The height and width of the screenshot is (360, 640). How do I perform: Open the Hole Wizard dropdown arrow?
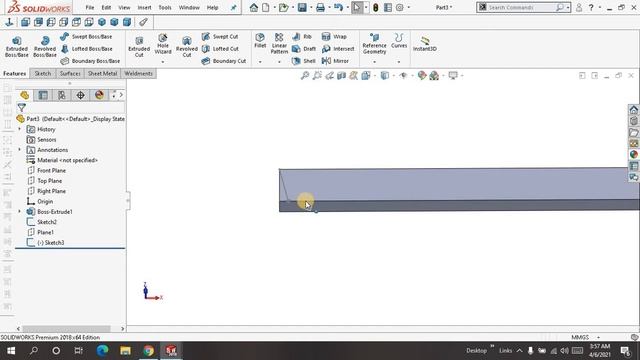(x=163, y=62)
